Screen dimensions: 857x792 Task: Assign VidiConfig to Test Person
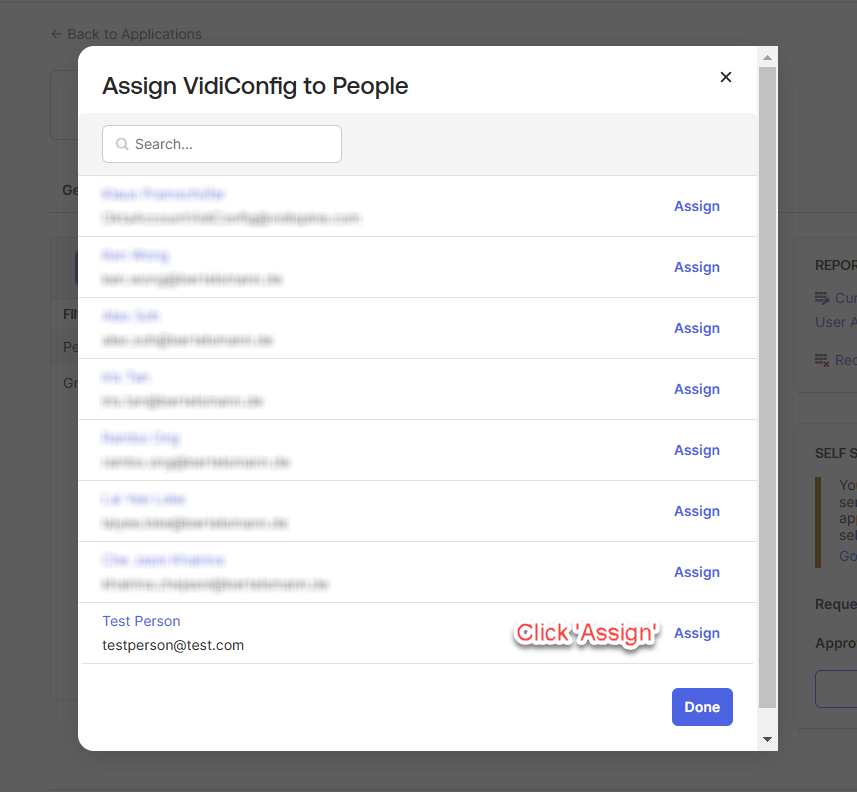pos(697,633)
